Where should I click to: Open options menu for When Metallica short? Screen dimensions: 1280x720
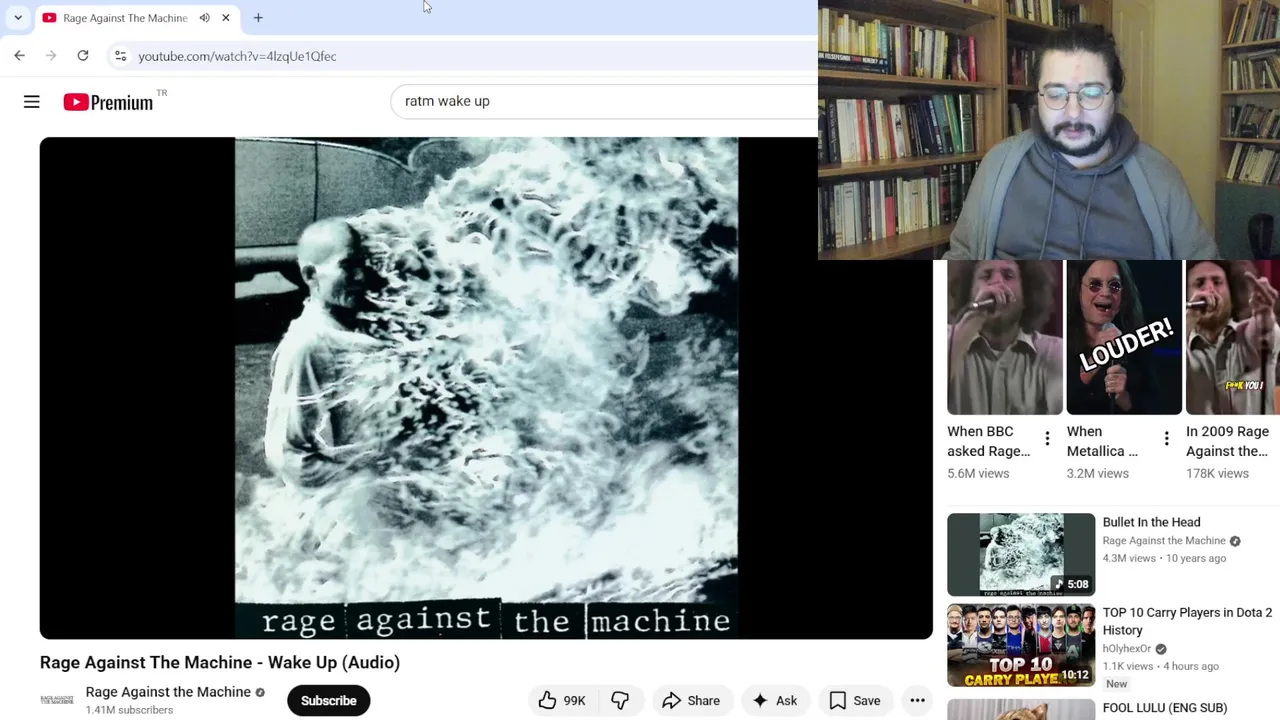(1166, 439)
